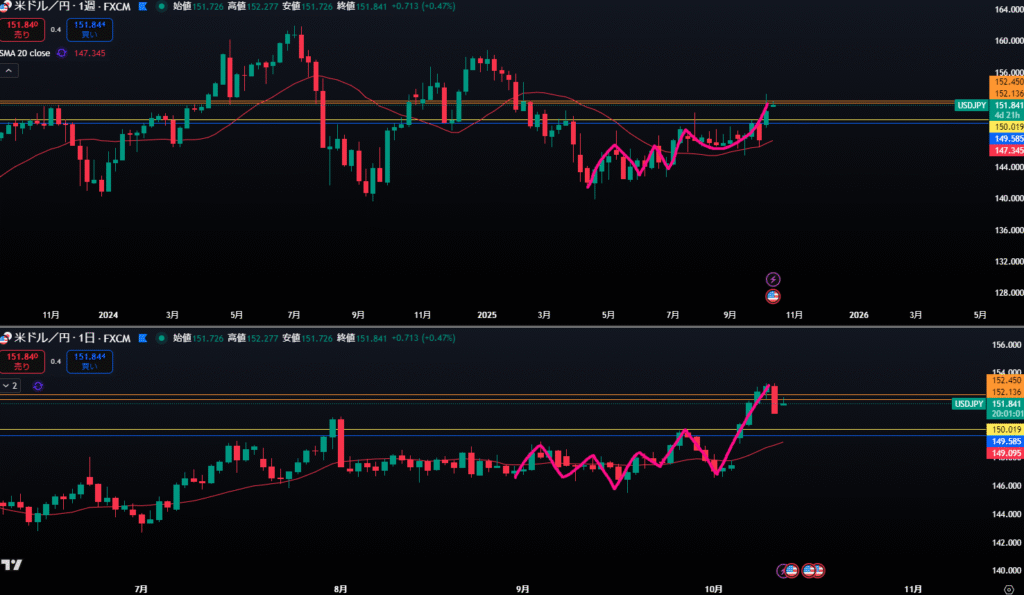Click the US flag economic event icon on weekly chart

tap(772, 296)
